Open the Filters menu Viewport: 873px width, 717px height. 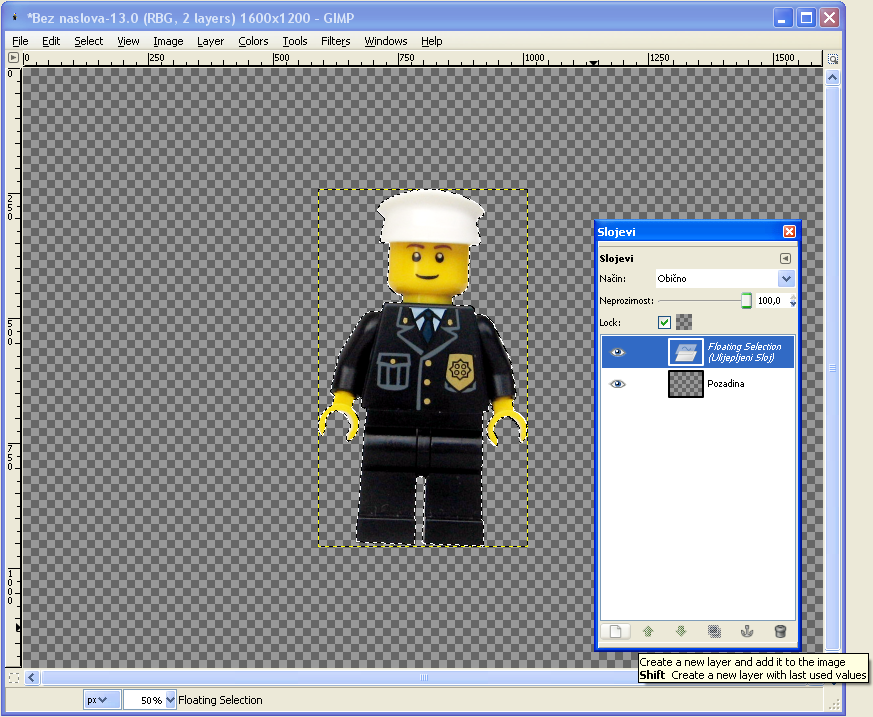tap(336, 41)
